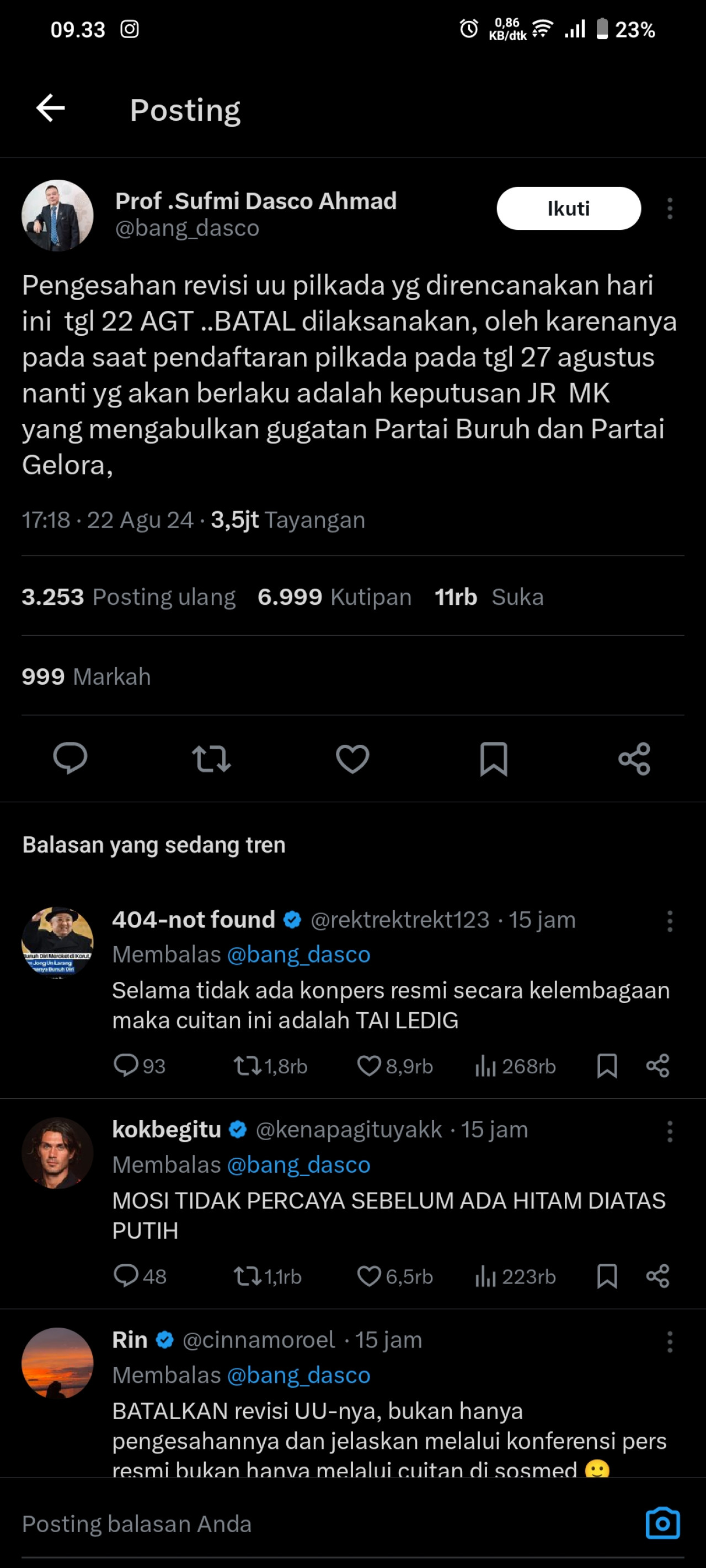The width and height of the screenshot is (706, 1568).
Task: Follow Prof. Sufmi Dasco Ahmad with Ikuti
Action: point(568,208)
